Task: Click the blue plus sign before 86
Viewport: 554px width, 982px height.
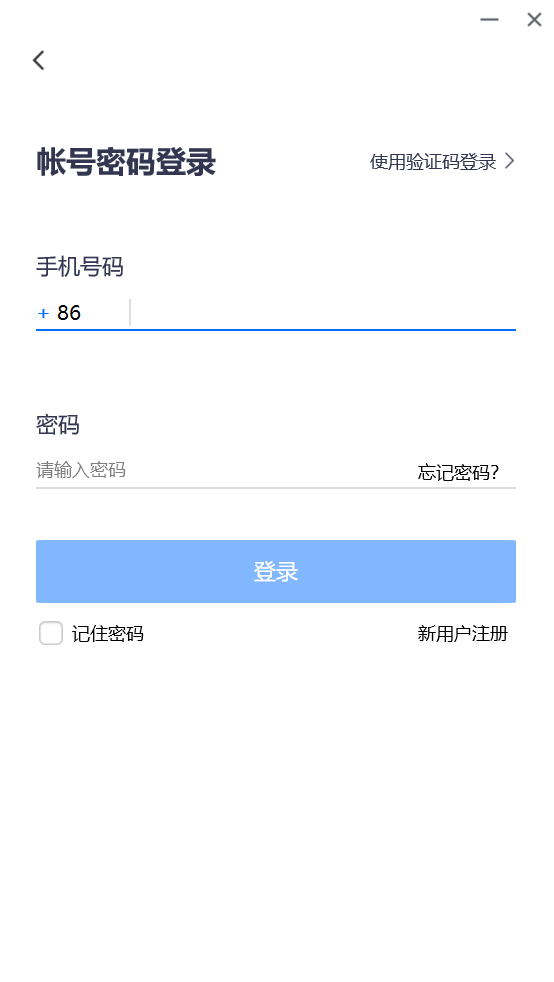Action: click(x=43, y=313)
